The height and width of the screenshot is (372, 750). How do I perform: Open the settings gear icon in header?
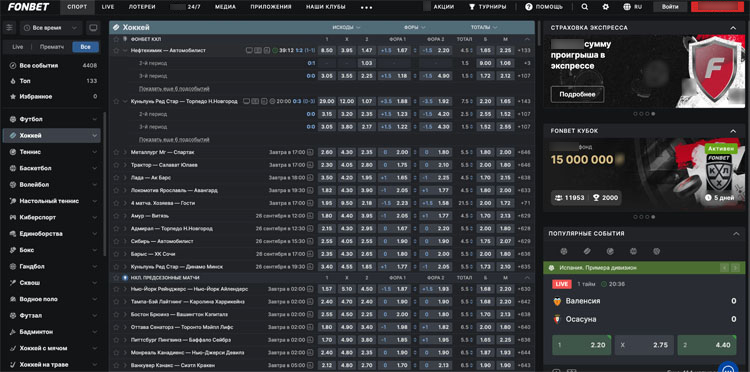coord(606,7)
